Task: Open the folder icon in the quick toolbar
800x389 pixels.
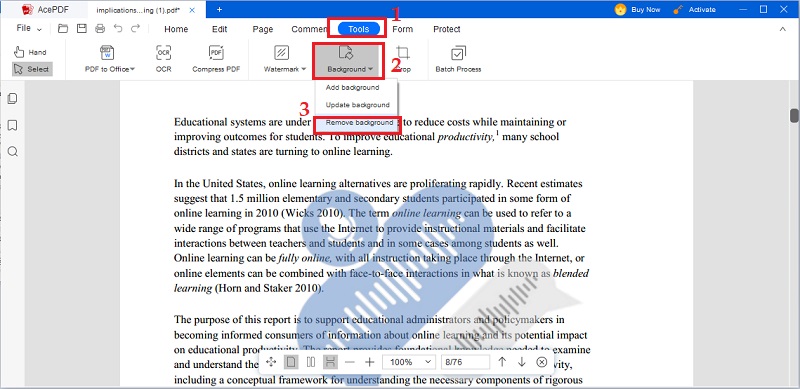Action: pyautogui.click(x=63, y=29)
